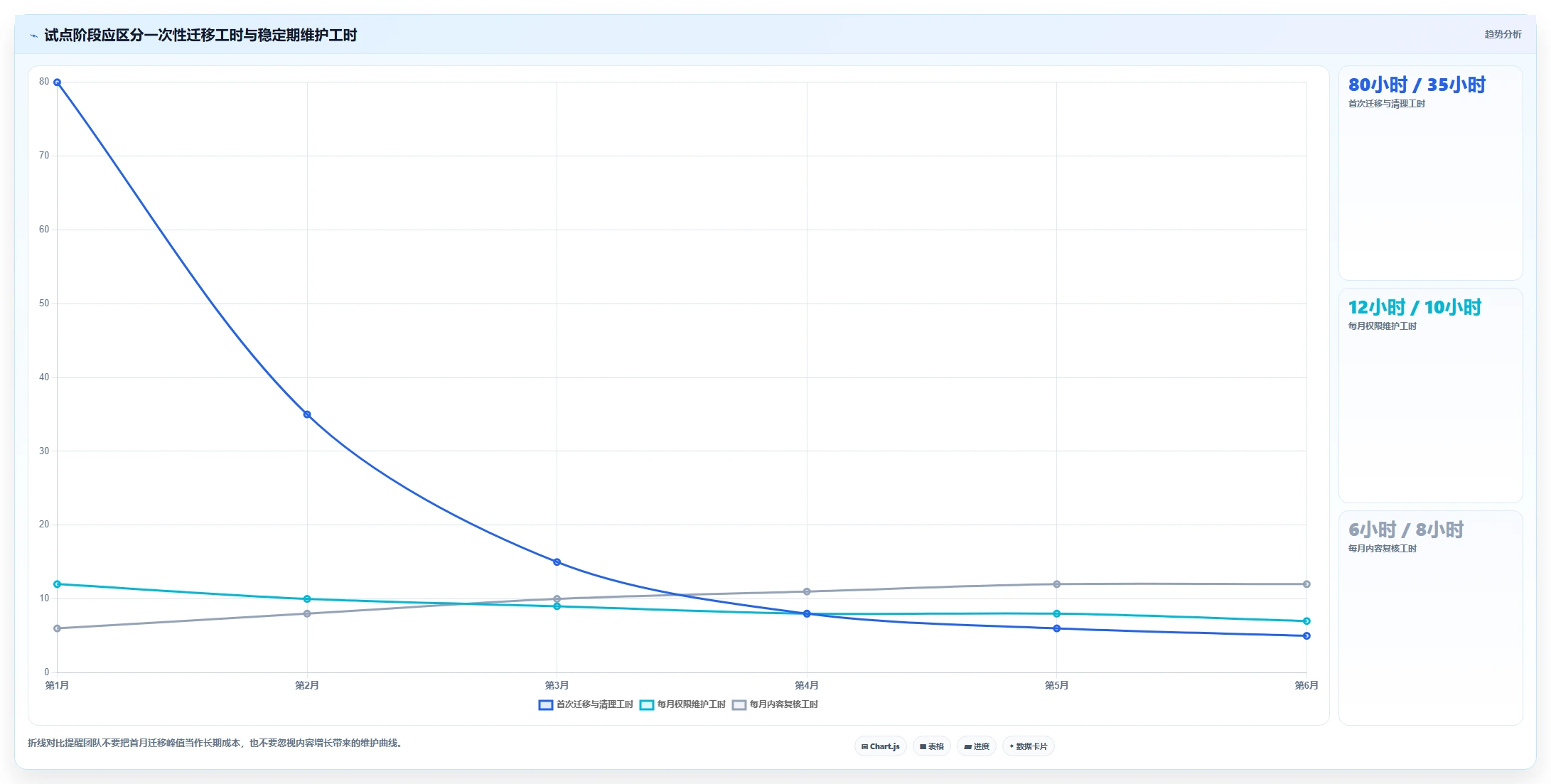Select the 数据卡片 chip

tap(1028, 746)
